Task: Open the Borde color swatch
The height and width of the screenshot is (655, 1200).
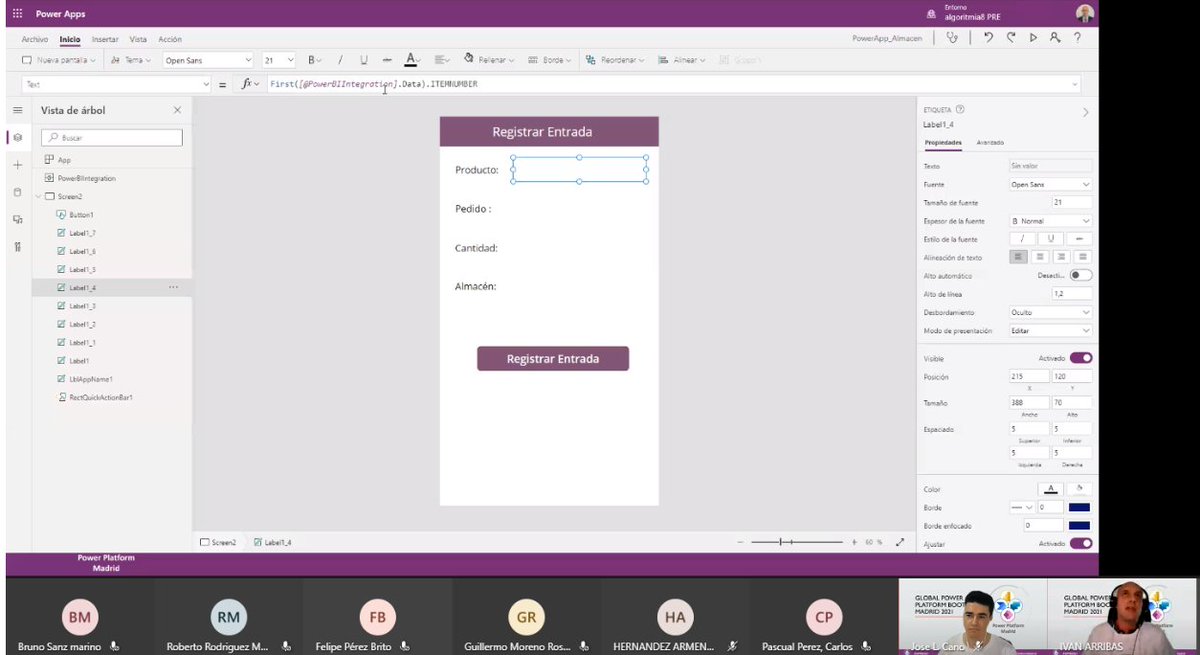Action: click(1079, 507)
